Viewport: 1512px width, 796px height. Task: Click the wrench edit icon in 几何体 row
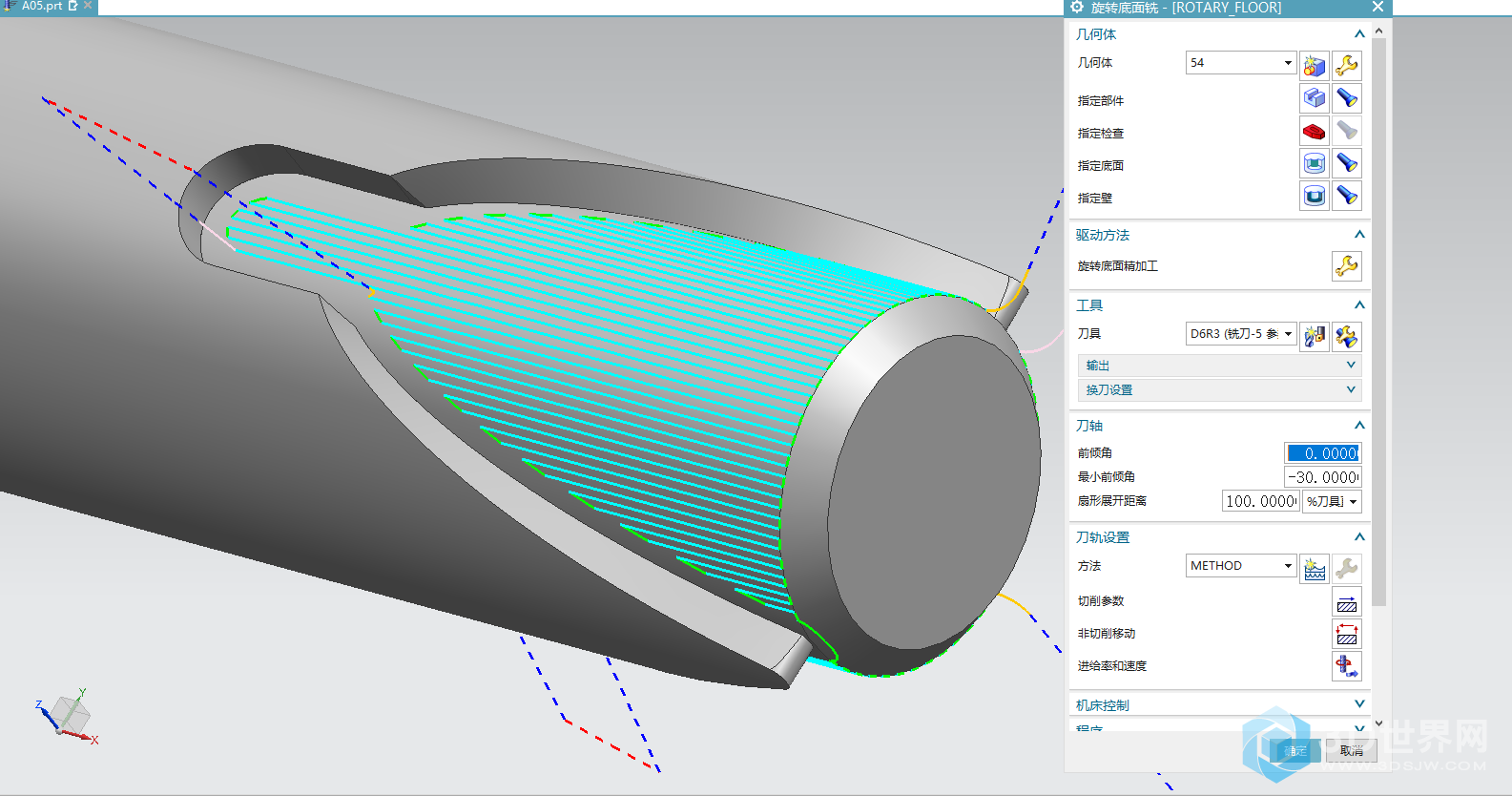point(1347,65)
